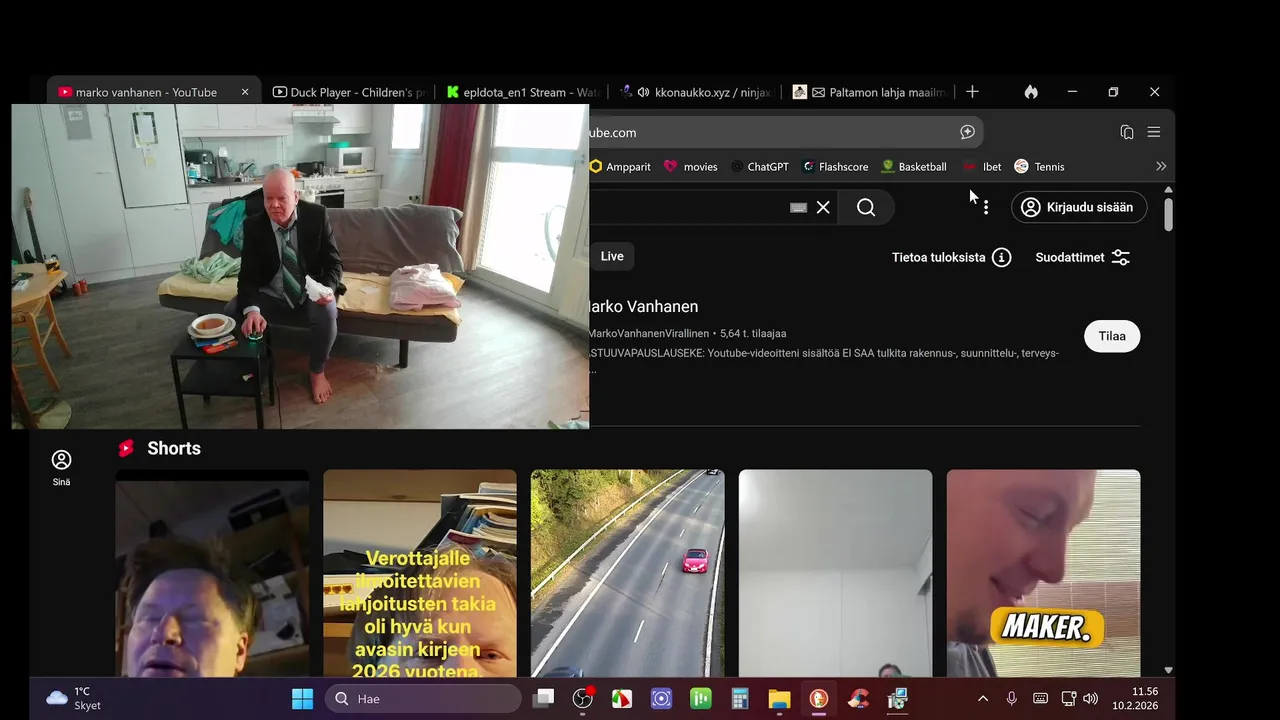This screenshot has width=1280, height=720.
Task: Clear the YouTube search text with the X
Action: pos(823,207)
